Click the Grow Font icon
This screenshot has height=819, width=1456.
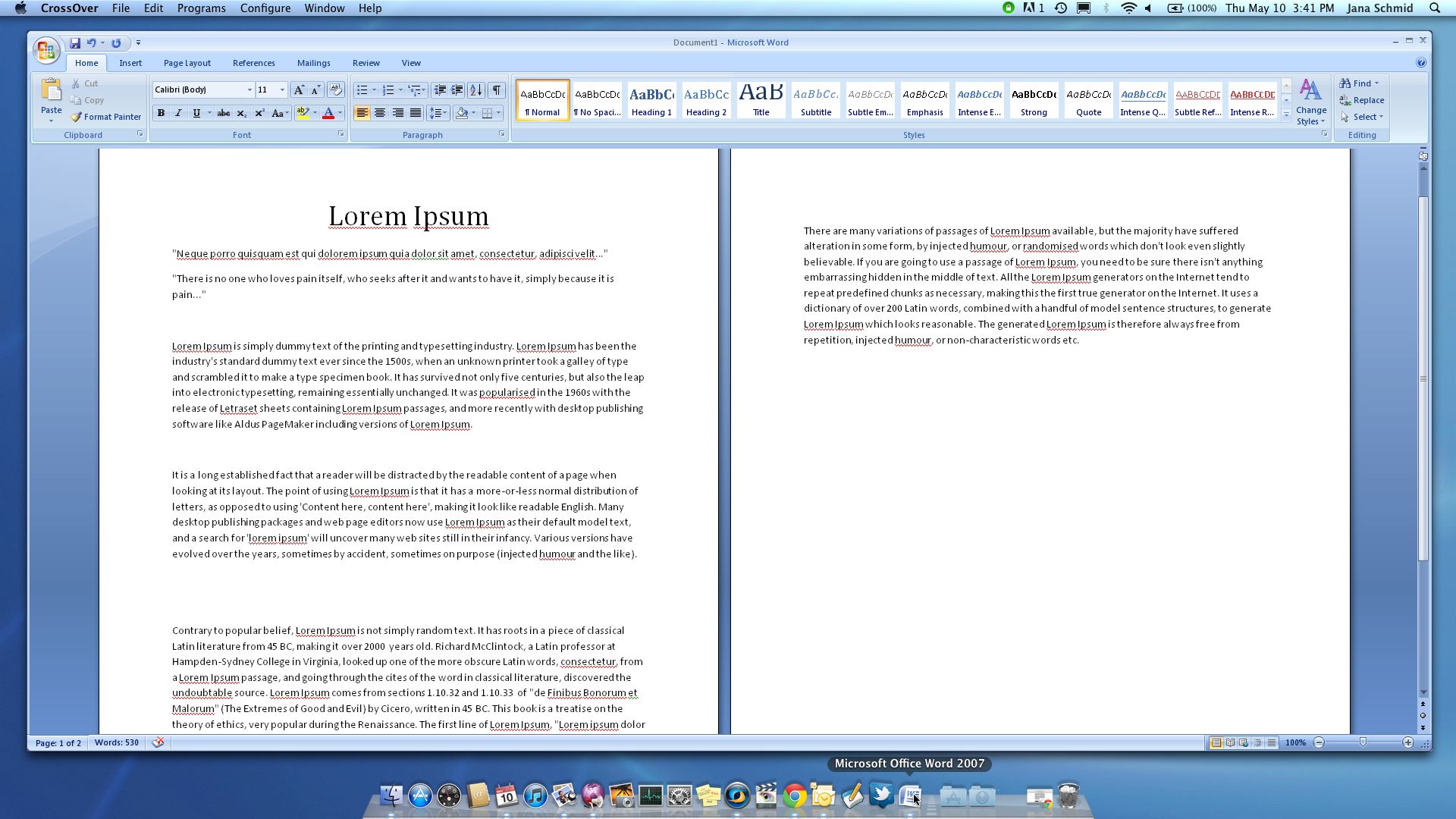pyautogui.click(x=299, y=89)
